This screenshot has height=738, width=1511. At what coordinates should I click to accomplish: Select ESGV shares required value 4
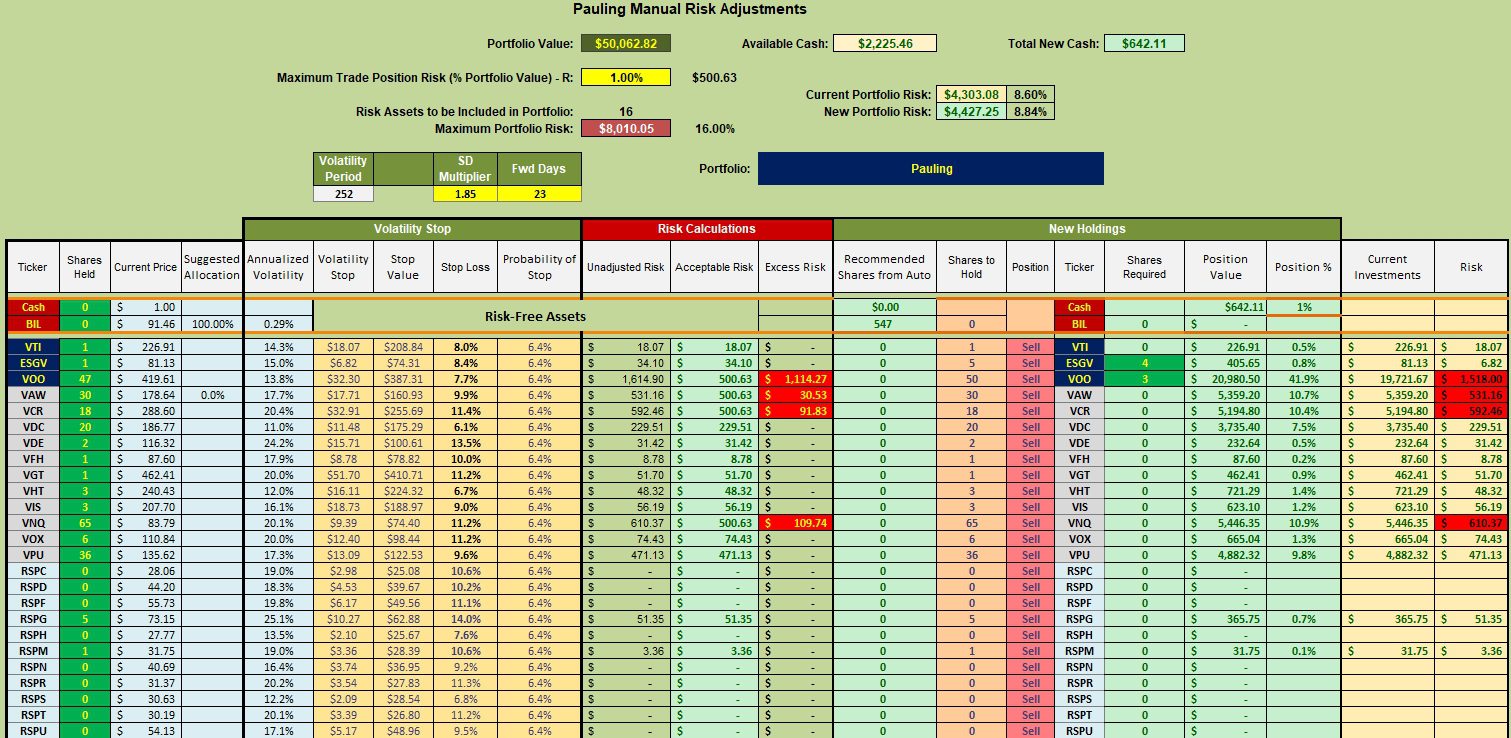(1144, 363)
